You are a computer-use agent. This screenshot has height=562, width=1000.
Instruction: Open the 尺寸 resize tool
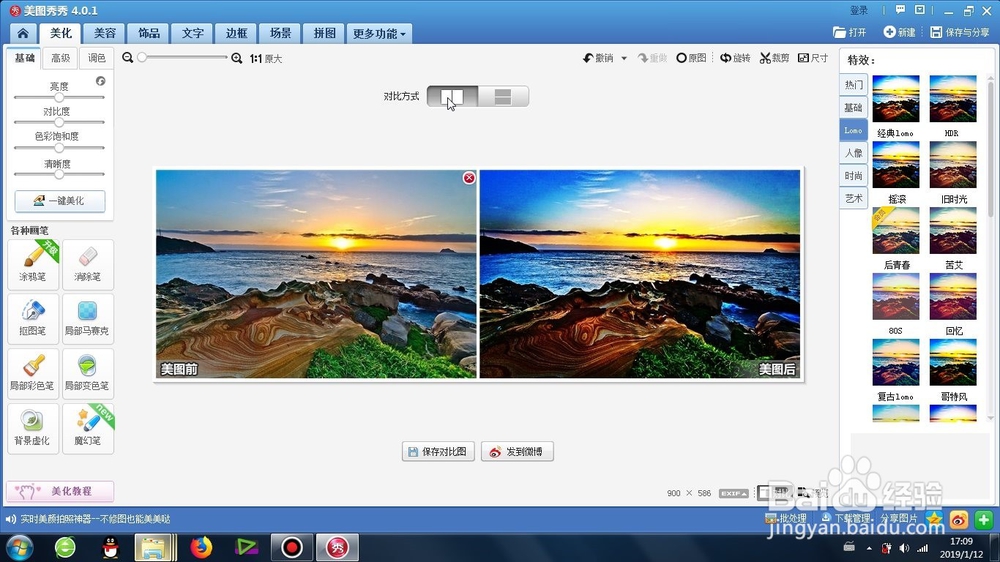pyautogui.click(x=813, y=58)
